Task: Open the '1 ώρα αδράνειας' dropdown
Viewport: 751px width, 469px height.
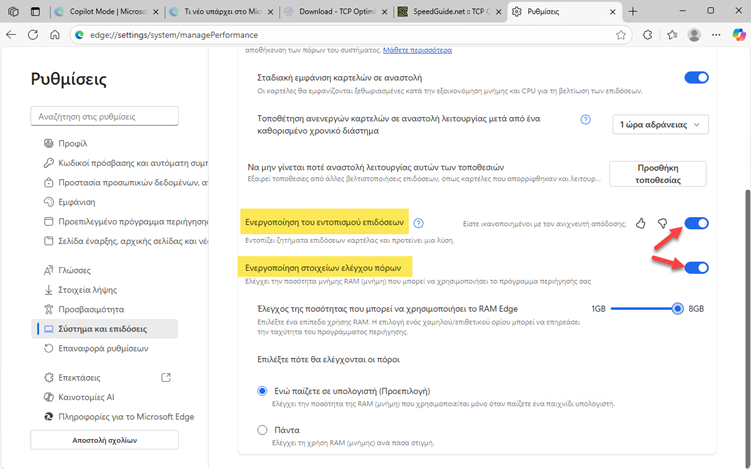Action: [660, 124]
